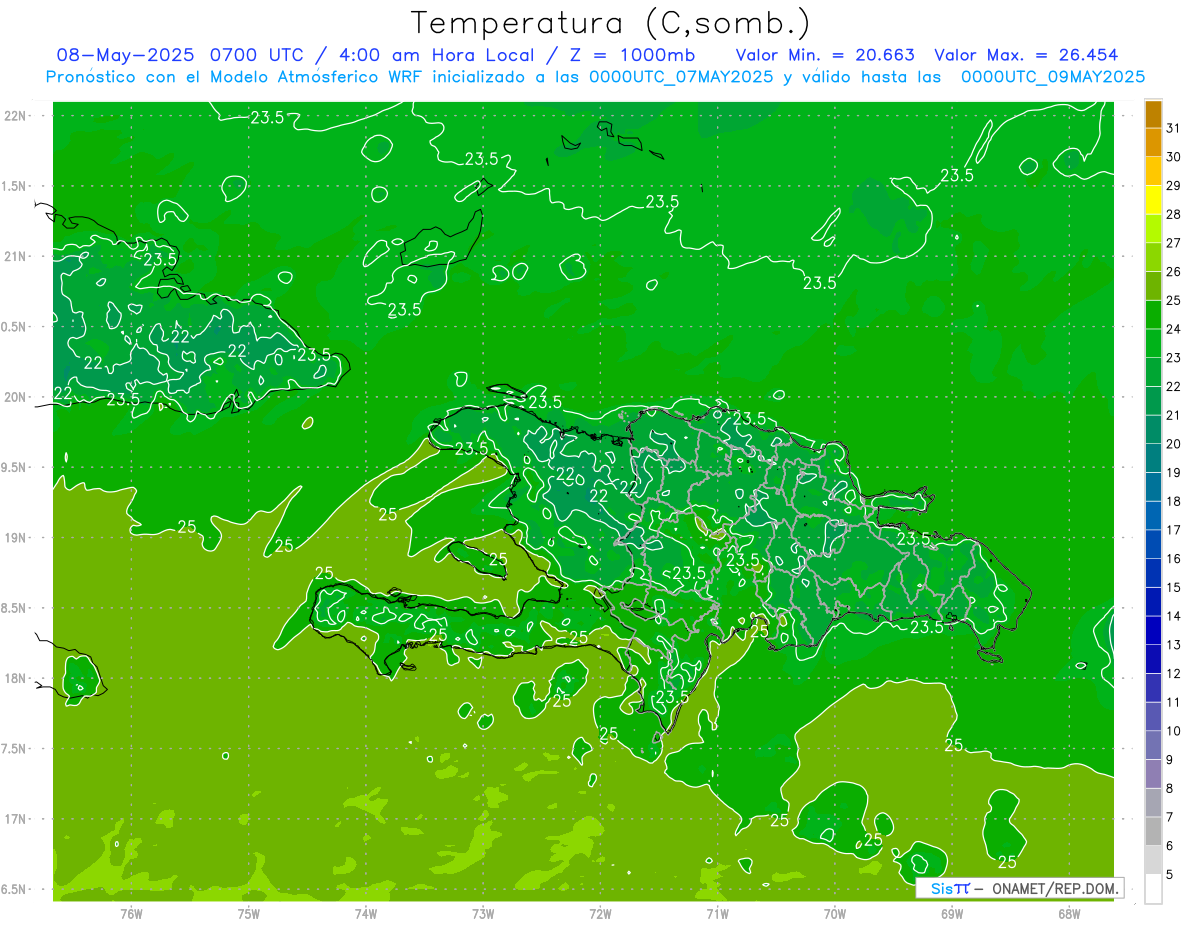Click the "70W" longitude axis label
Screen dimensions: 1200x927
[x=835, y=913]
